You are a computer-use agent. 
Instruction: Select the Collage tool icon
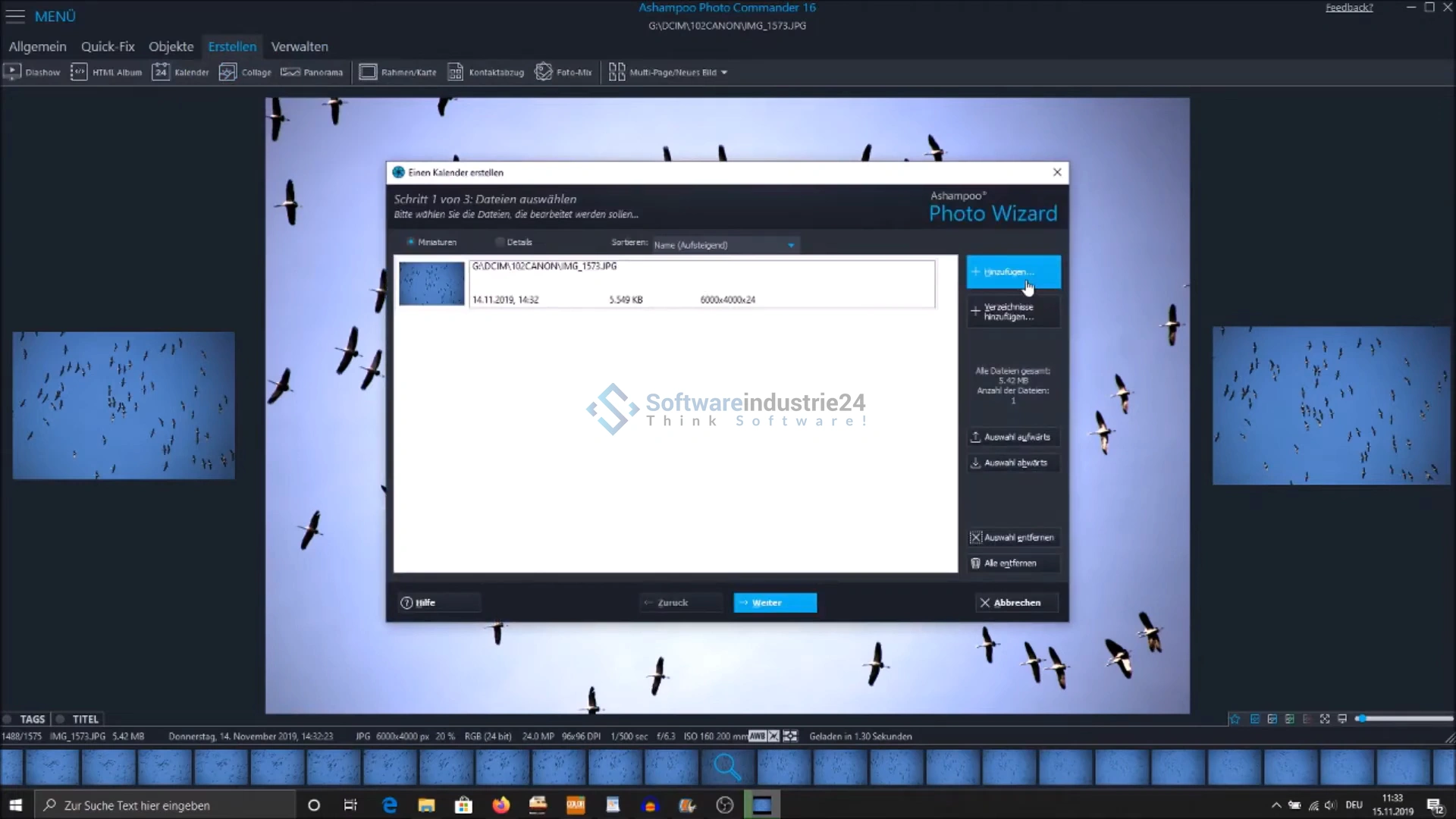(x=227, y=72)
